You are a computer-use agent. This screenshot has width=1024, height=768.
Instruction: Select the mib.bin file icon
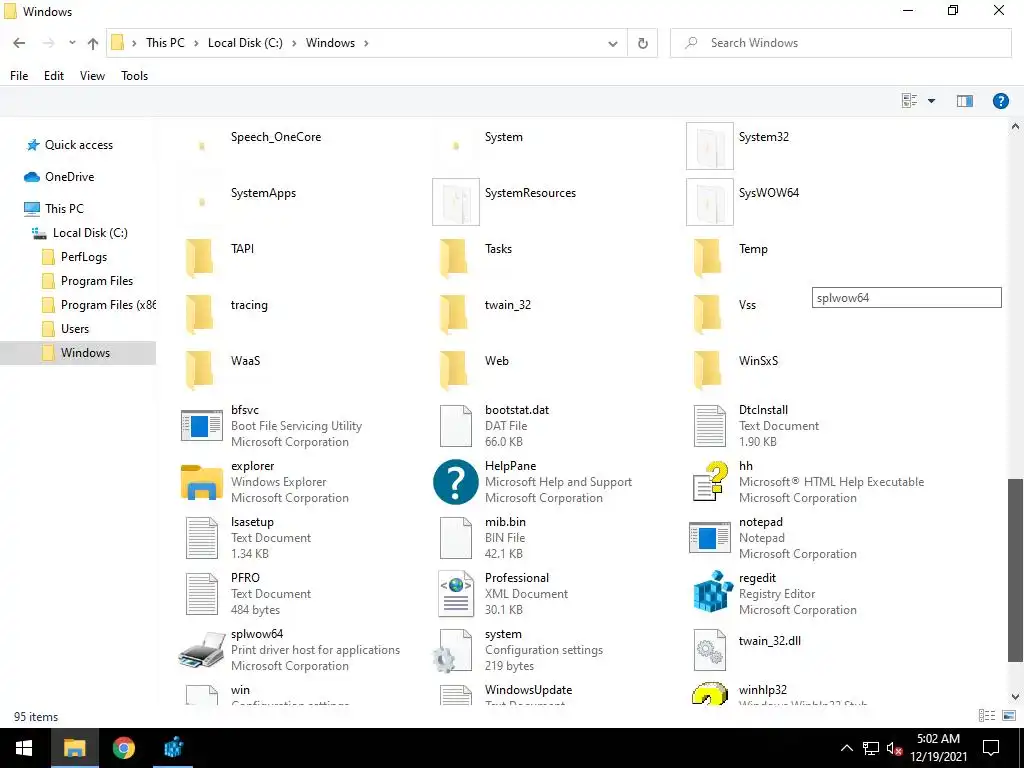click(x=455, y=538)
